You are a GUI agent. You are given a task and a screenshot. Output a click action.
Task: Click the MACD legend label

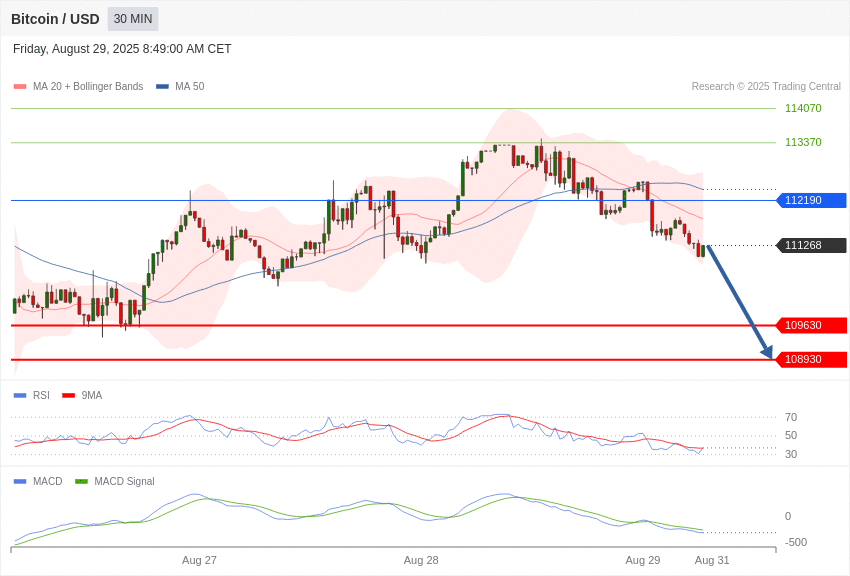(x=48, y=481)
